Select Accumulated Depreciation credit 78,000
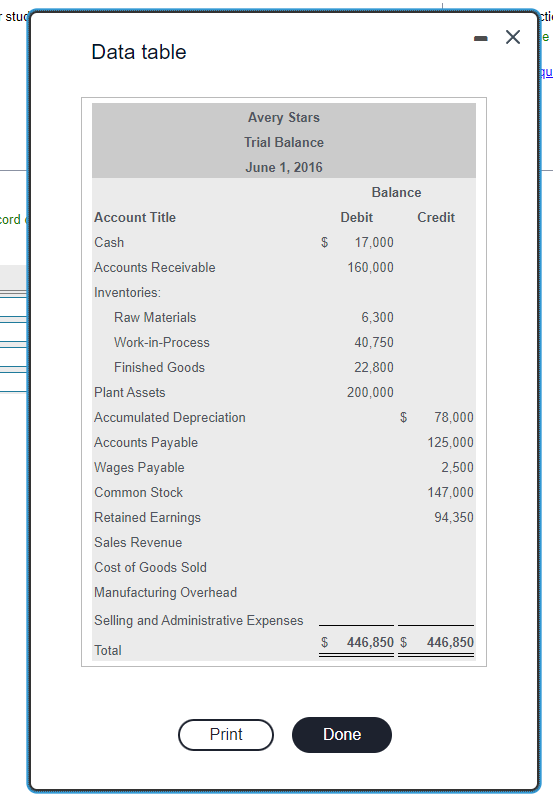Image resolution: width=553 pixels, height=799 pixels. [454, 417]
